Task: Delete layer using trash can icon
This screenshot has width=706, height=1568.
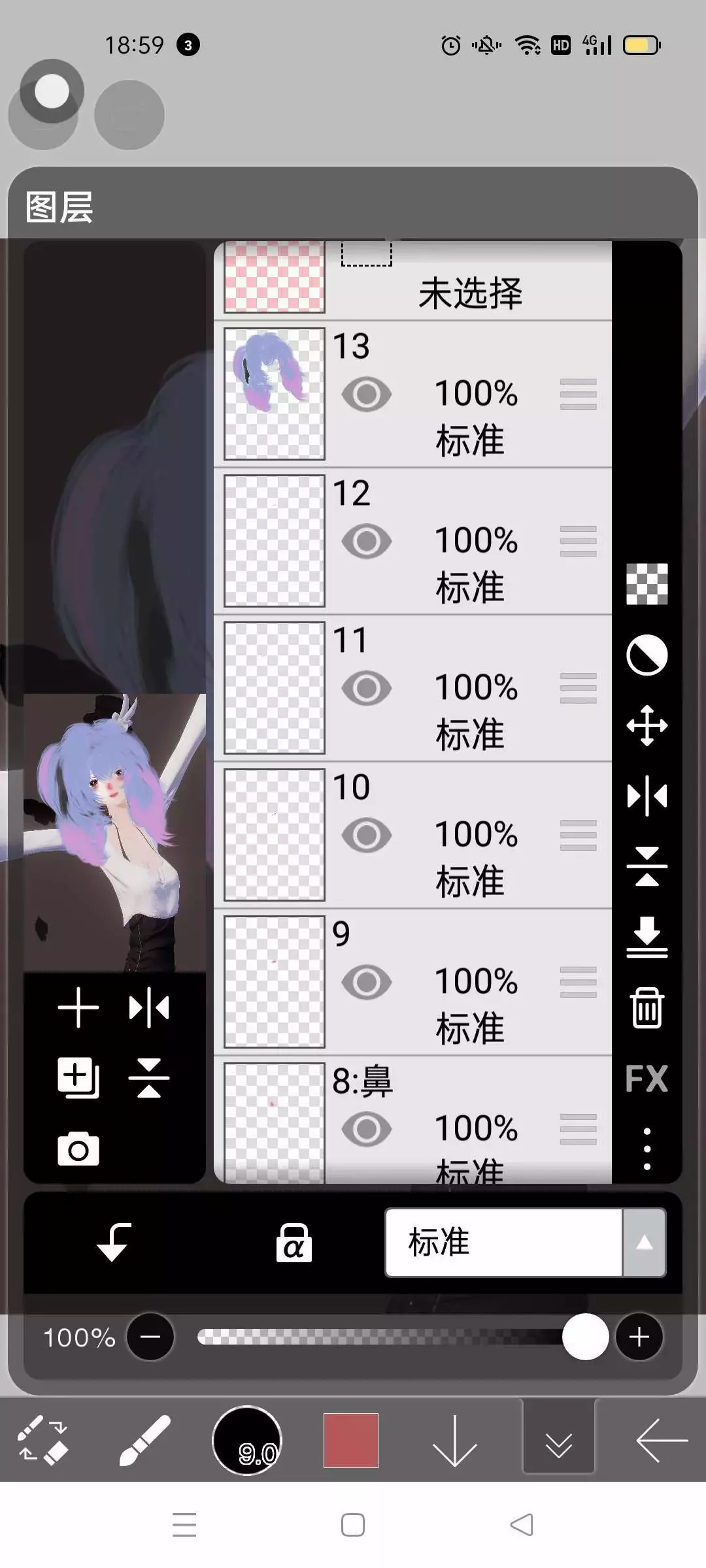Action: pyautogui.click(x=647, y=1007)
